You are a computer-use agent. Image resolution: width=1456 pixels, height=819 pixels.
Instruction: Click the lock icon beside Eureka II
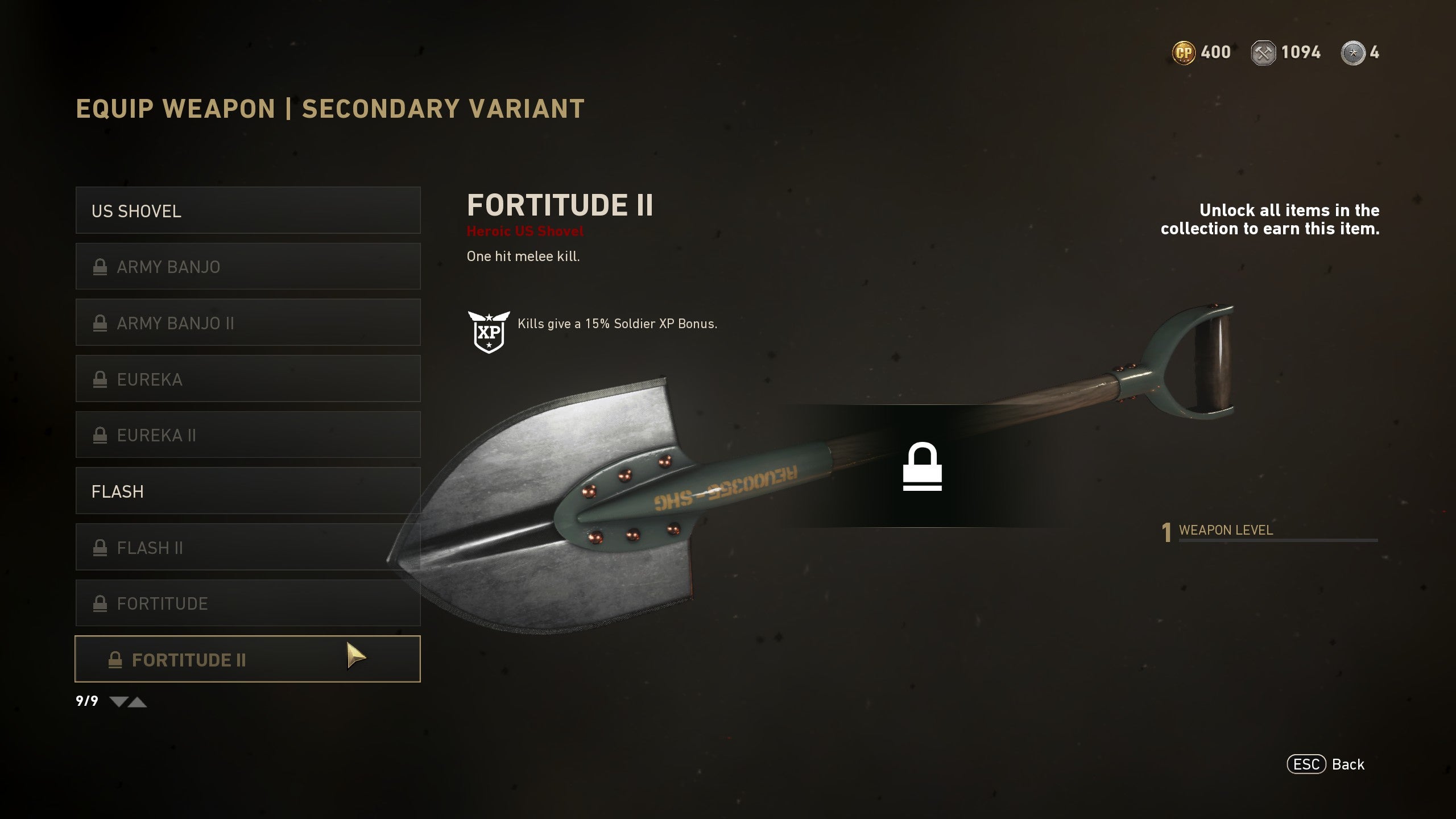[100, 435]
